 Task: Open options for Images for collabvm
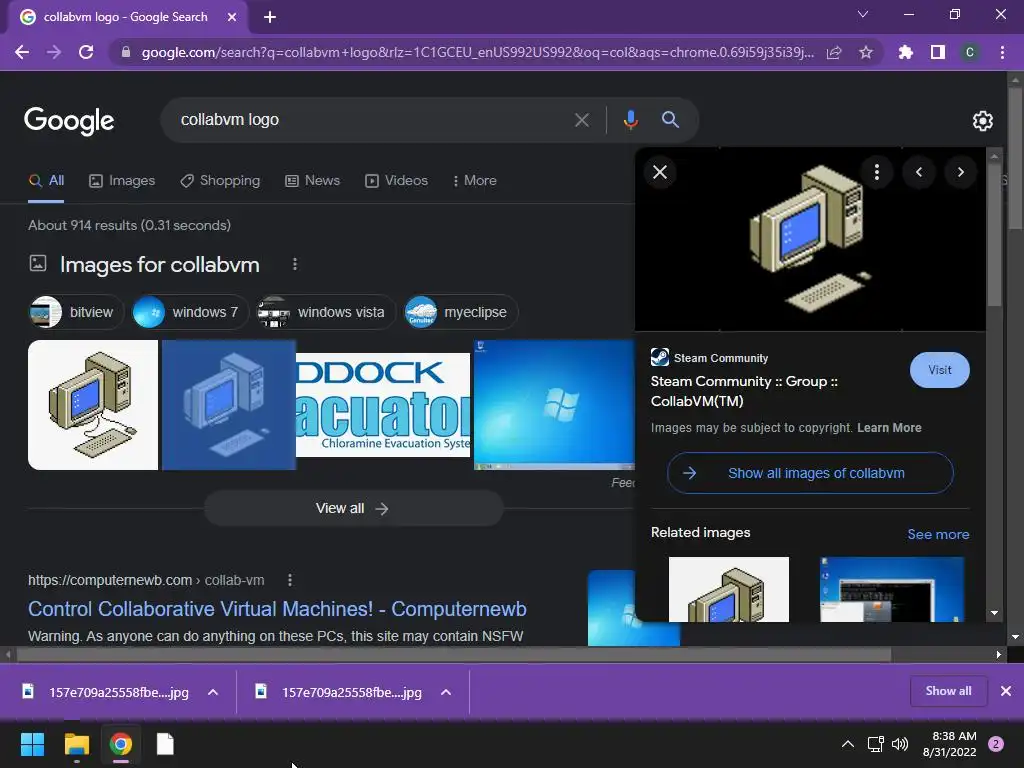coord(295,264)
